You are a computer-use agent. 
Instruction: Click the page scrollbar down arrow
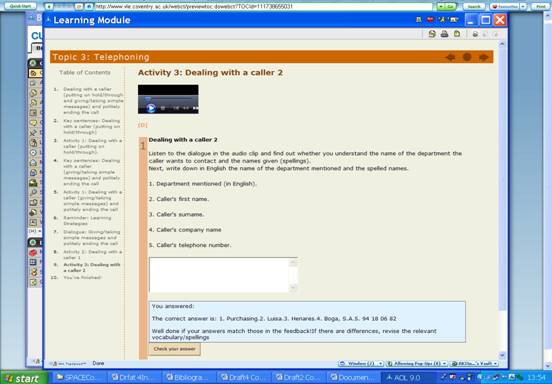pyautogui.click(x=502, y=355)
